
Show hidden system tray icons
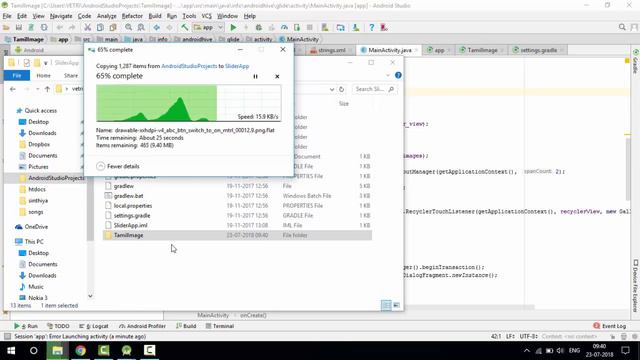[x=527, y=351]
